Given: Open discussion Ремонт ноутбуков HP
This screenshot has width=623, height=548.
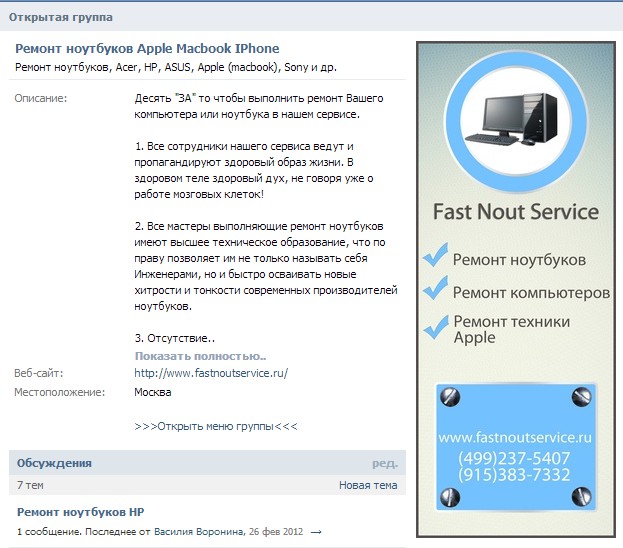Looking at the screenshot, I should coord(80,512).
